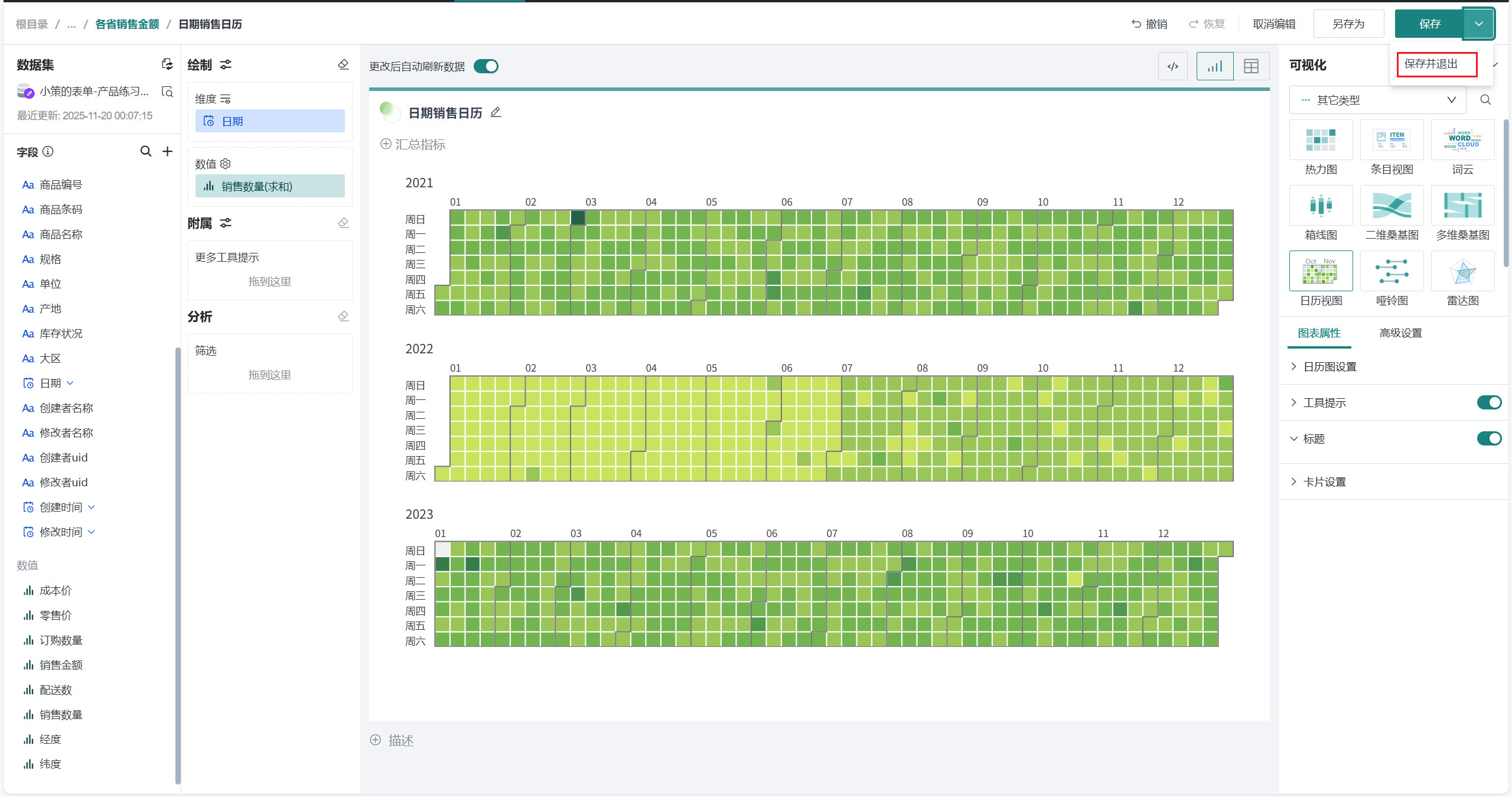This screenshot has height=797, width=1512.
Task: Click the code view icon
Action: click(1173, 66)
